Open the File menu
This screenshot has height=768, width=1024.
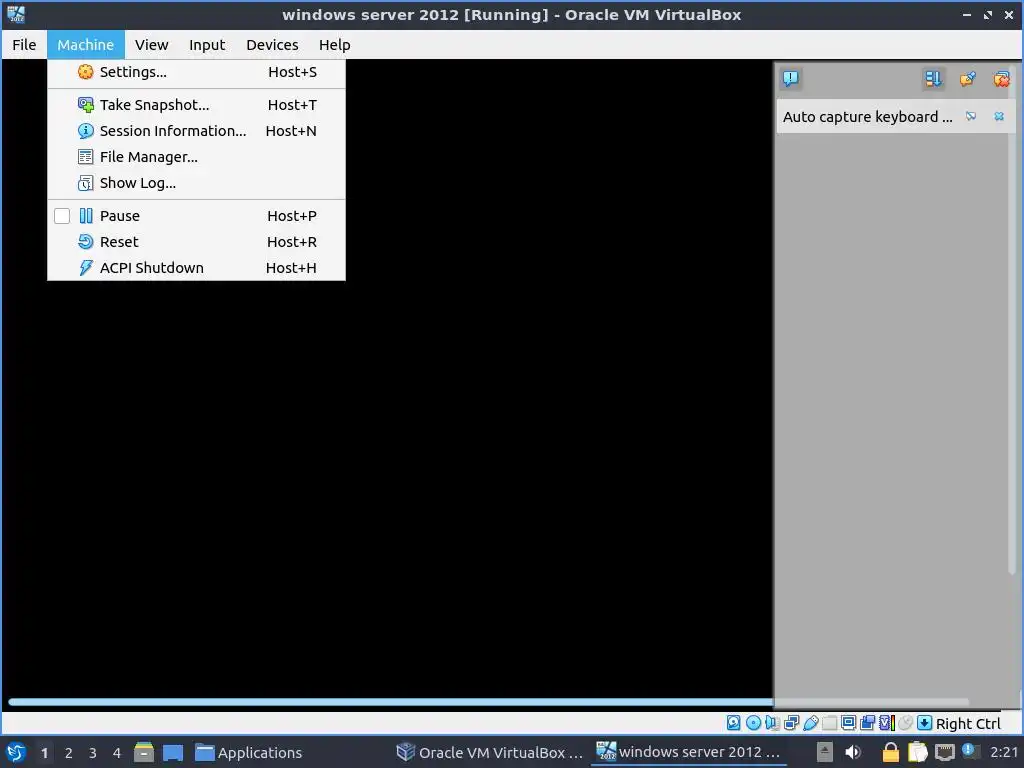24,44
